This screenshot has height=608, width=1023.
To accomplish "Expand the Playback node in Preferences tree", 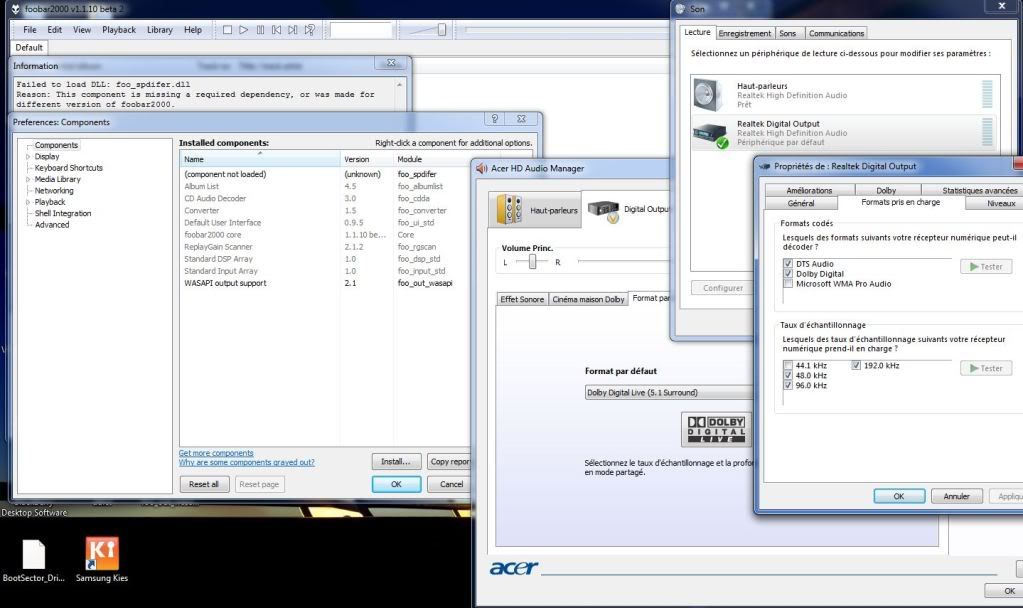I will click(27, 202).
